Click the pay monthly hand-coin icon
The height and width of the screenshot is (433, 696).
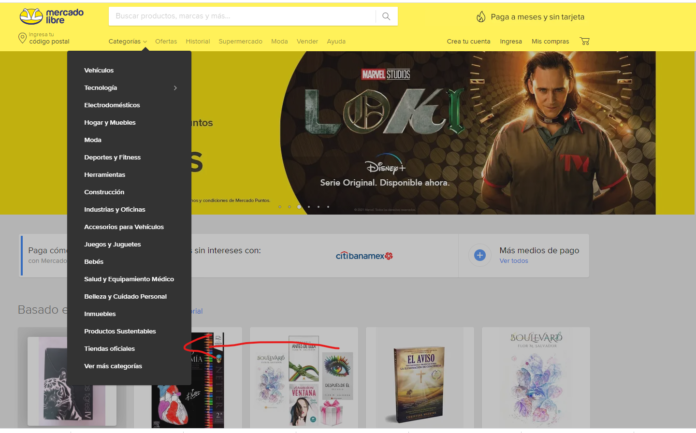[x=480, y=17]
